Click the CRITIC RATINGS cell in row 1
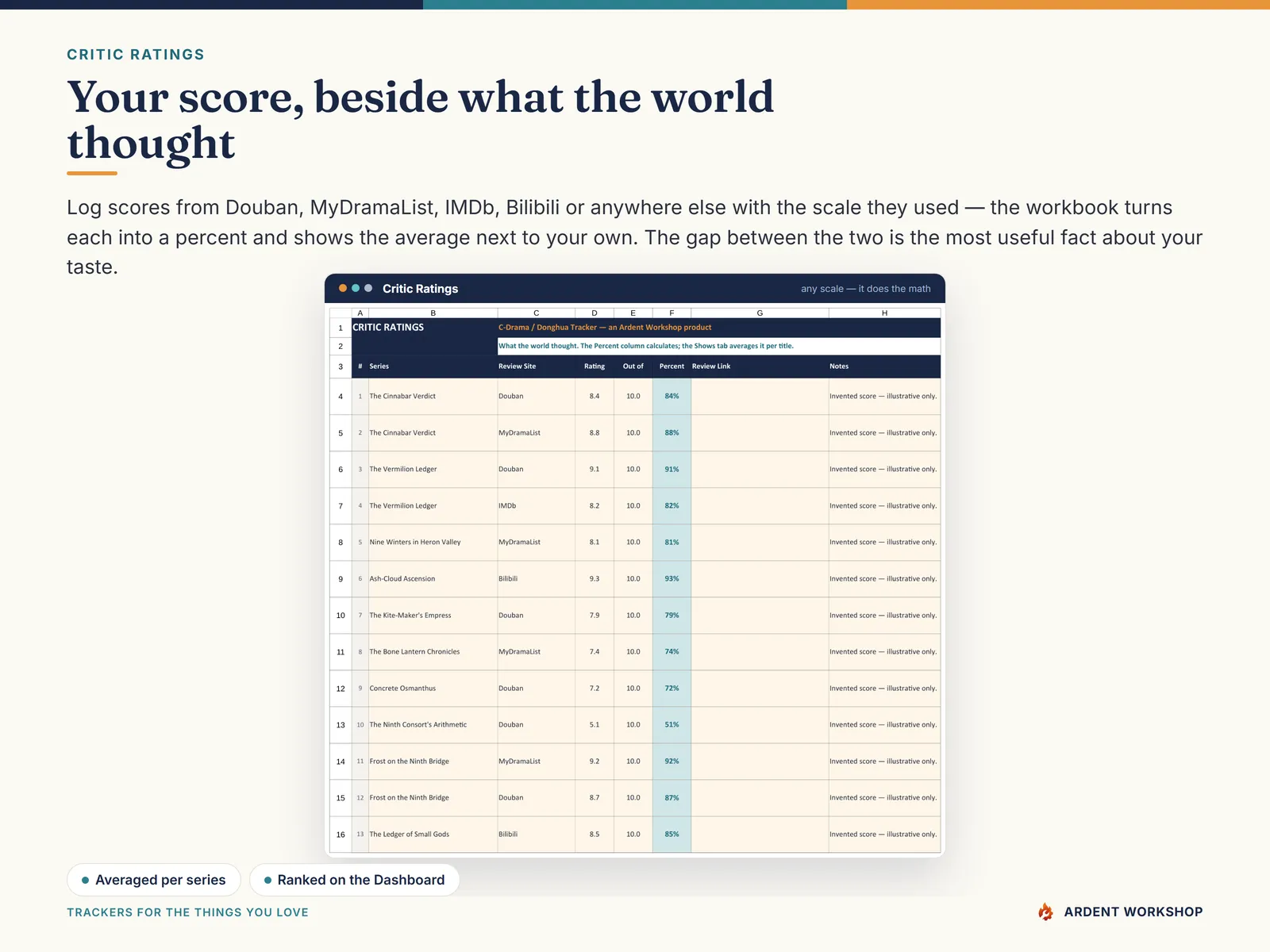Viewport: 1270px width, 952px height. point(425,328)
